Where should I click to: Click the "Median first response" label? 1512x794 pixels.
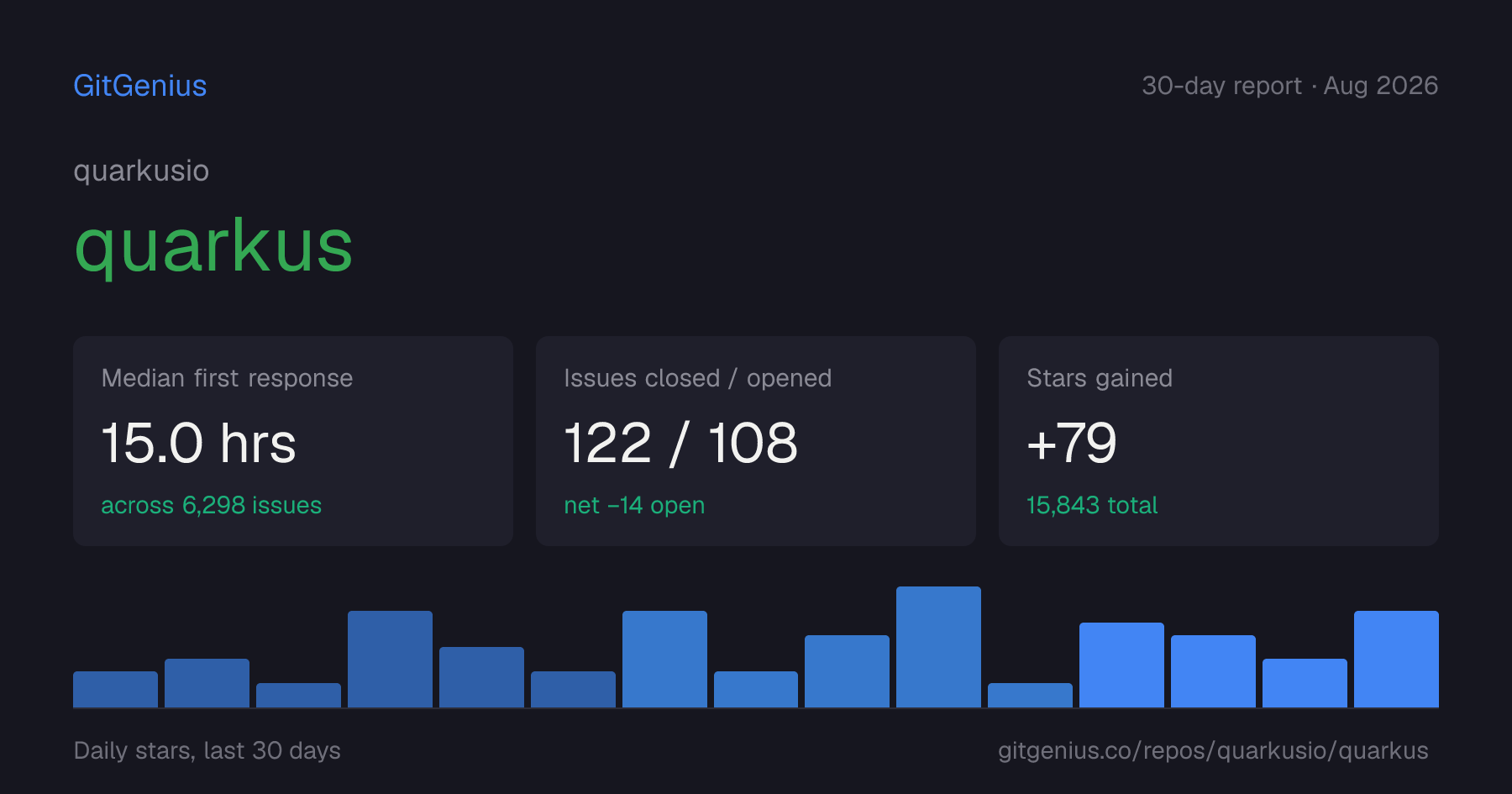[x=227, y=378]
